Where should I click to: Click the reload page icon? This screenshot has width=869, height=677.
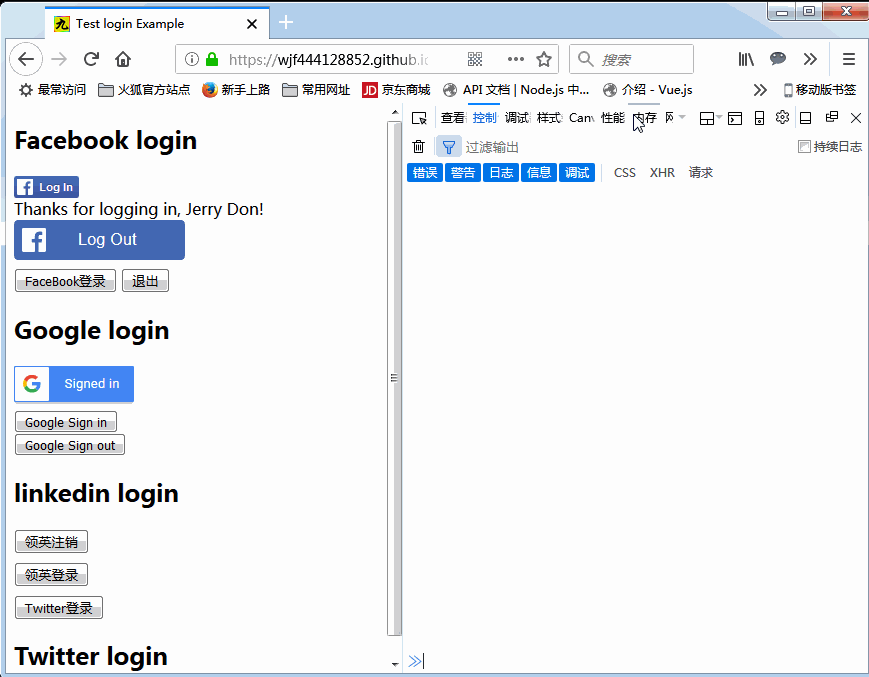tap(91, 59)
